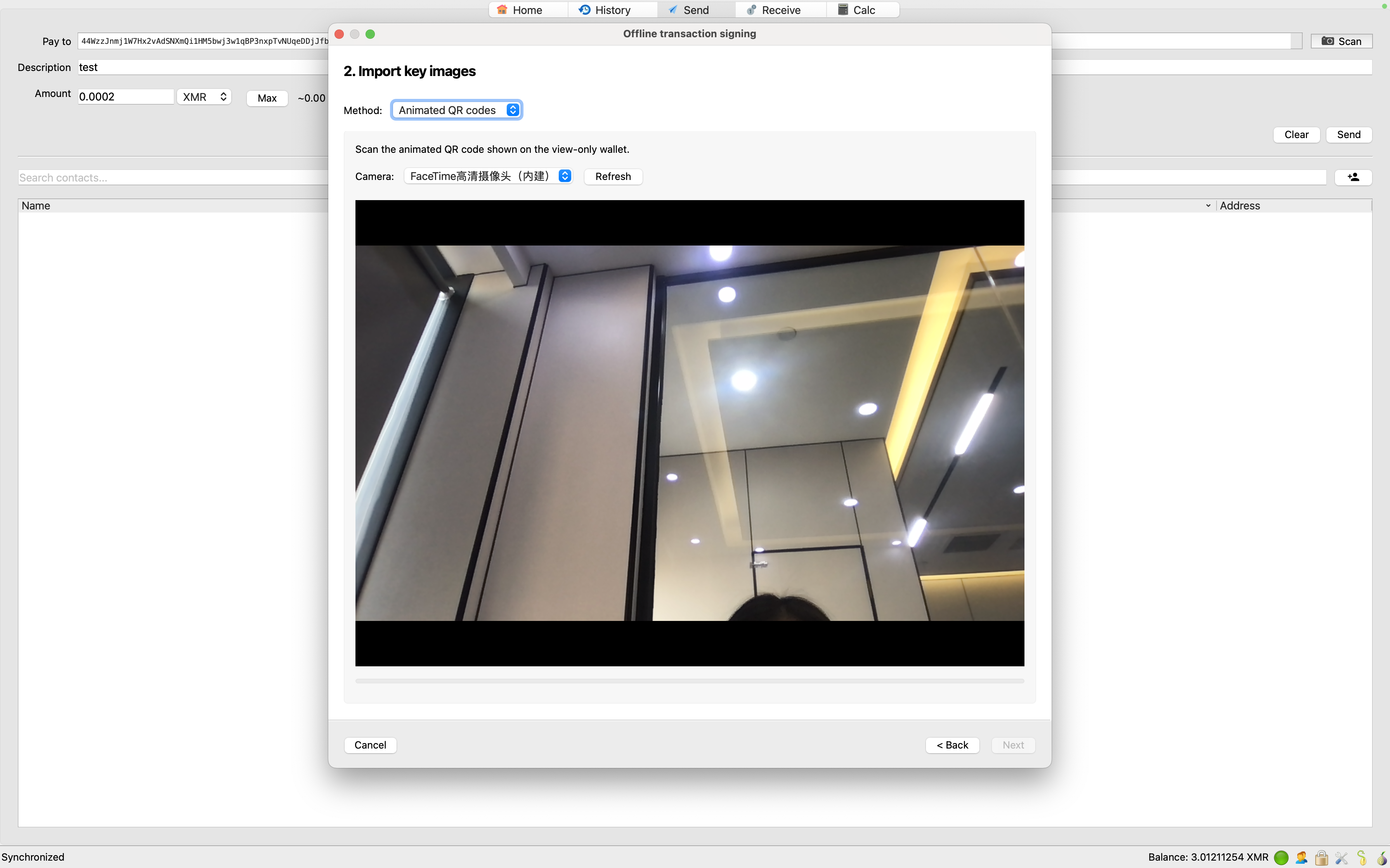Open preferences wrench and screwdriver icon
This screenshot has width=1390, height=868.
pyautogui.click(x=1342, y=858)
